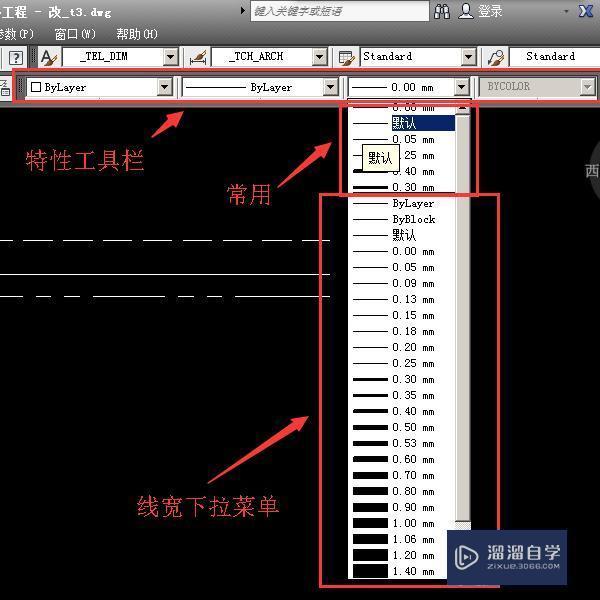Select 0.90 mm lineweight

tap(404, 507)
